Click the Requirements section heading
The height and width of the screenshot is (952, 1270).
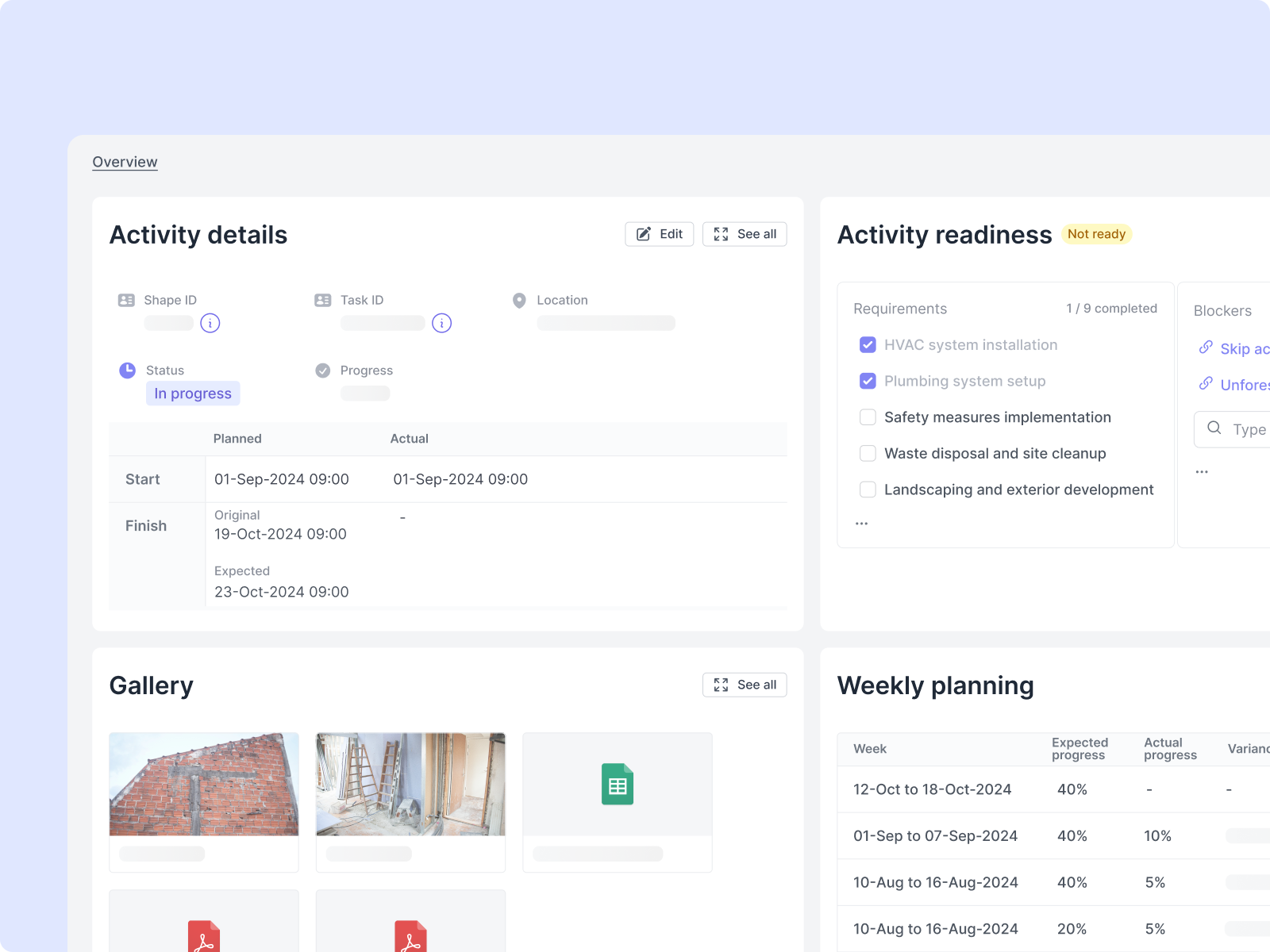[900, 309]
